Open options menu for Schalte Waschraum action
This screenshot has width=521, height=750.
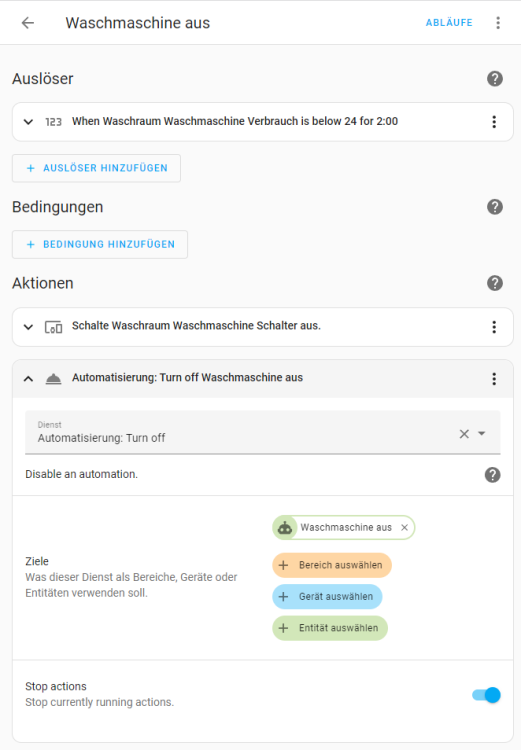click(494, 327)
